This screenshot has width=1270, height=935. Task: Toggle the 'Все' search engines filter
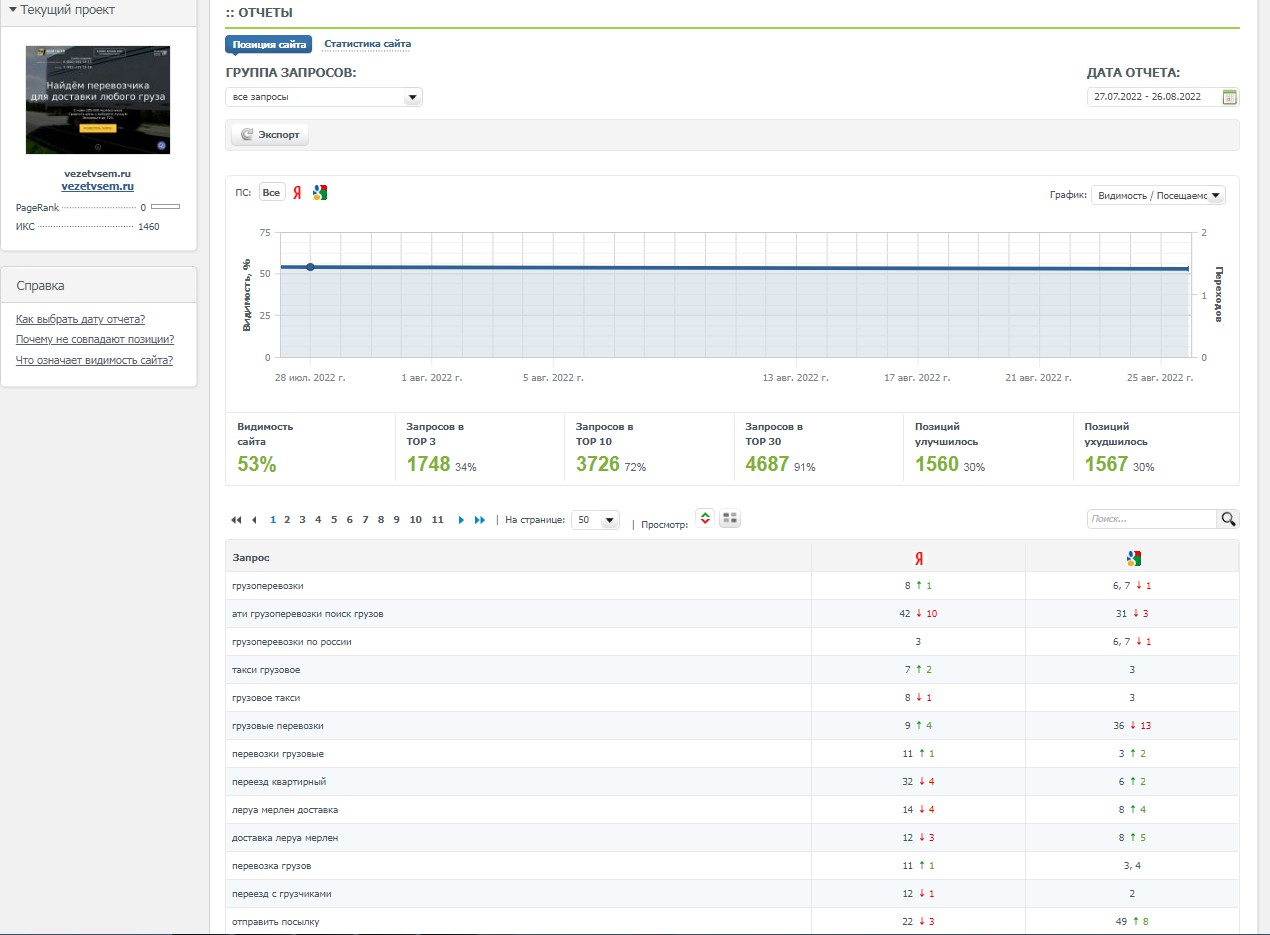click(272, 193)
